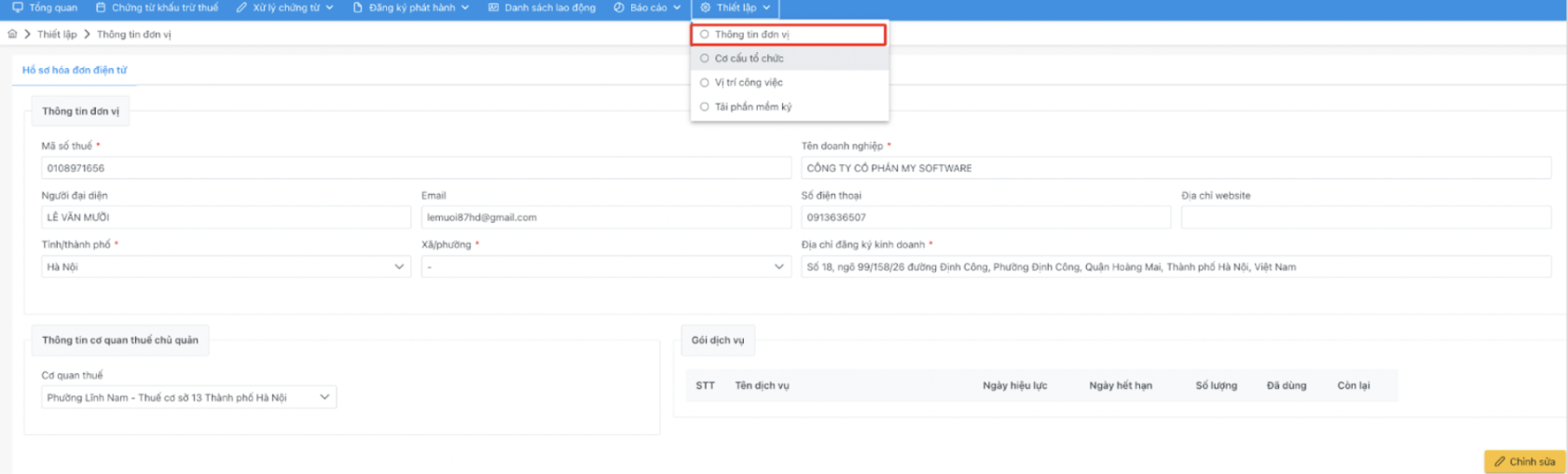Go to Thiết lập breadcrumb link
This screenshot has width=1568, height=474.
tap(57, 35)
